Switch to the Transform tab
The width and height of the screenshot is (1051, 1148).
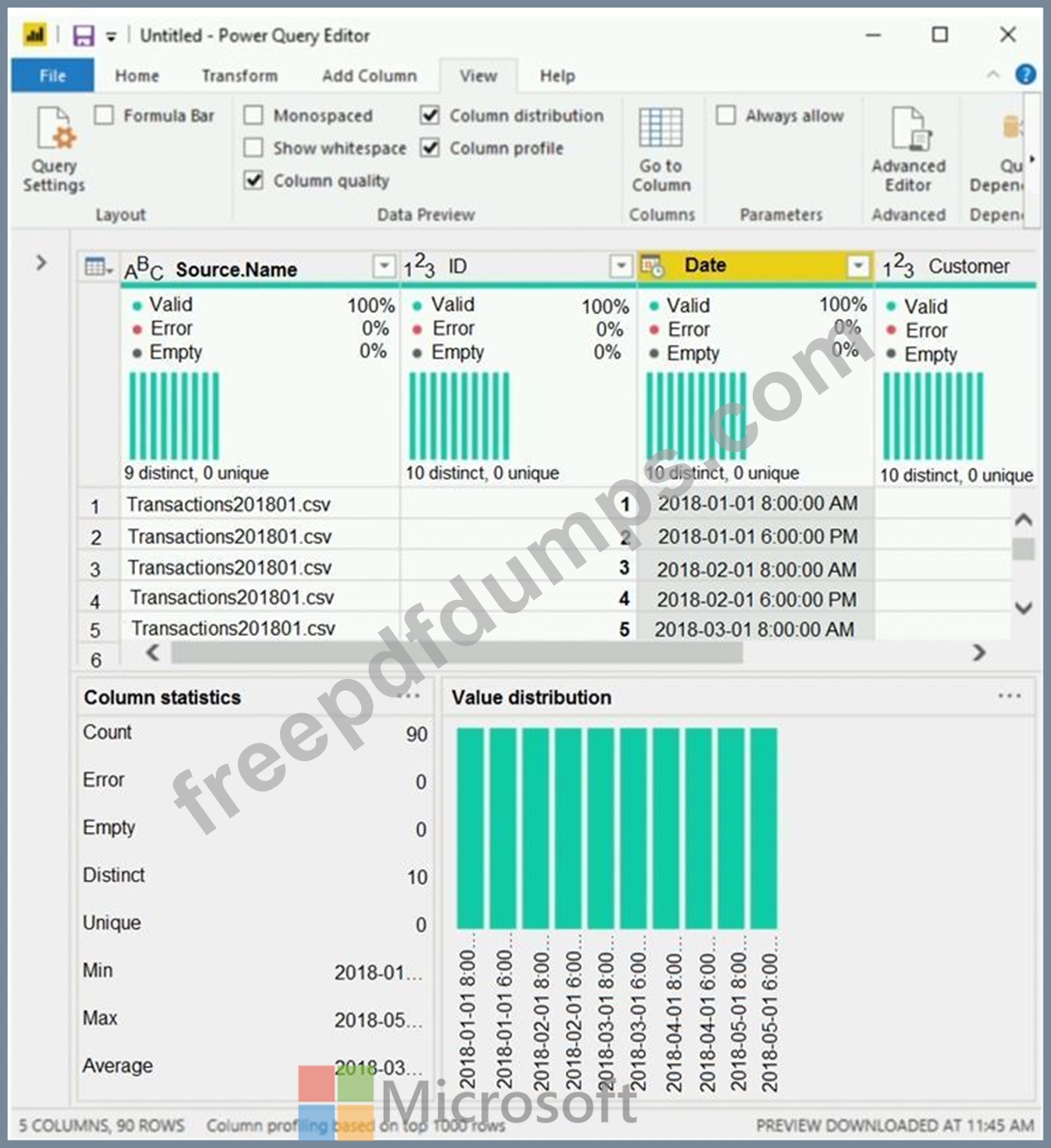[240, 75]
